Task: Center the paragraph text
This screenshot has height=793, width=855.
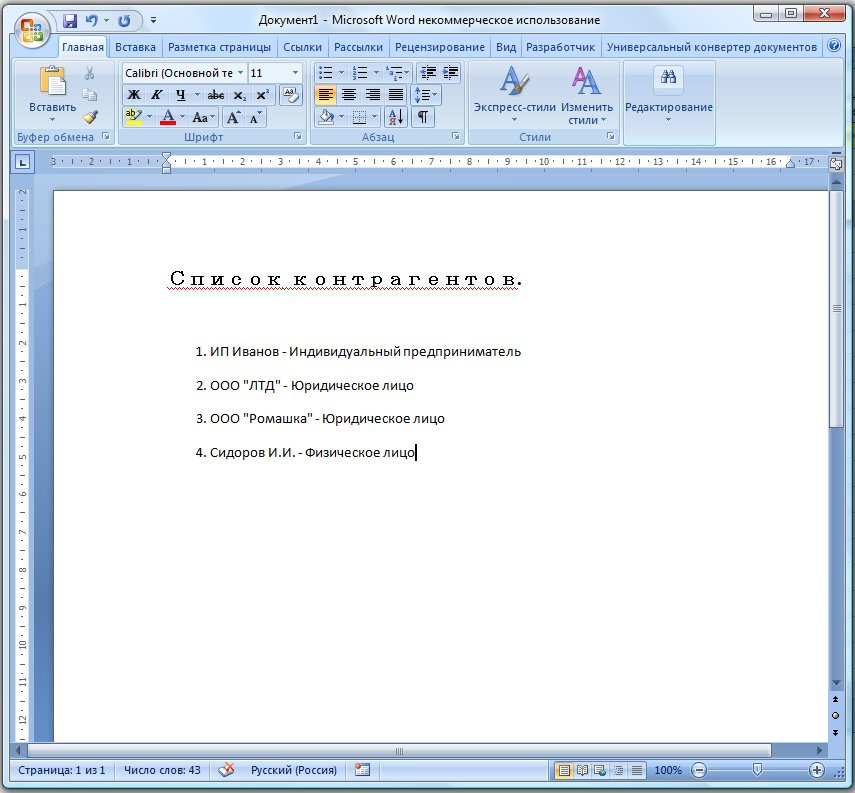Action: pyautogui.click(x=349, y=95)
